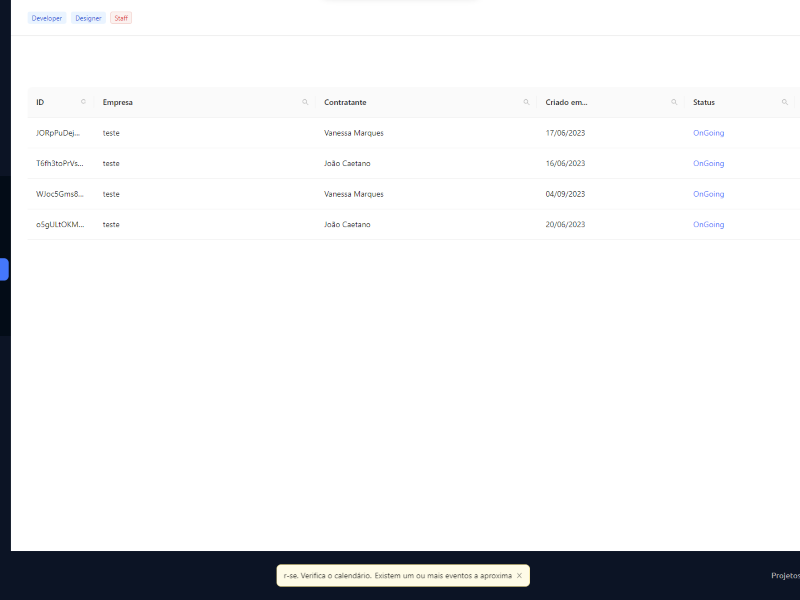Click Vanessa Marques in the 04/09/2023 row
The height and width of the screenshot is (600, 800).
point(354,194)
